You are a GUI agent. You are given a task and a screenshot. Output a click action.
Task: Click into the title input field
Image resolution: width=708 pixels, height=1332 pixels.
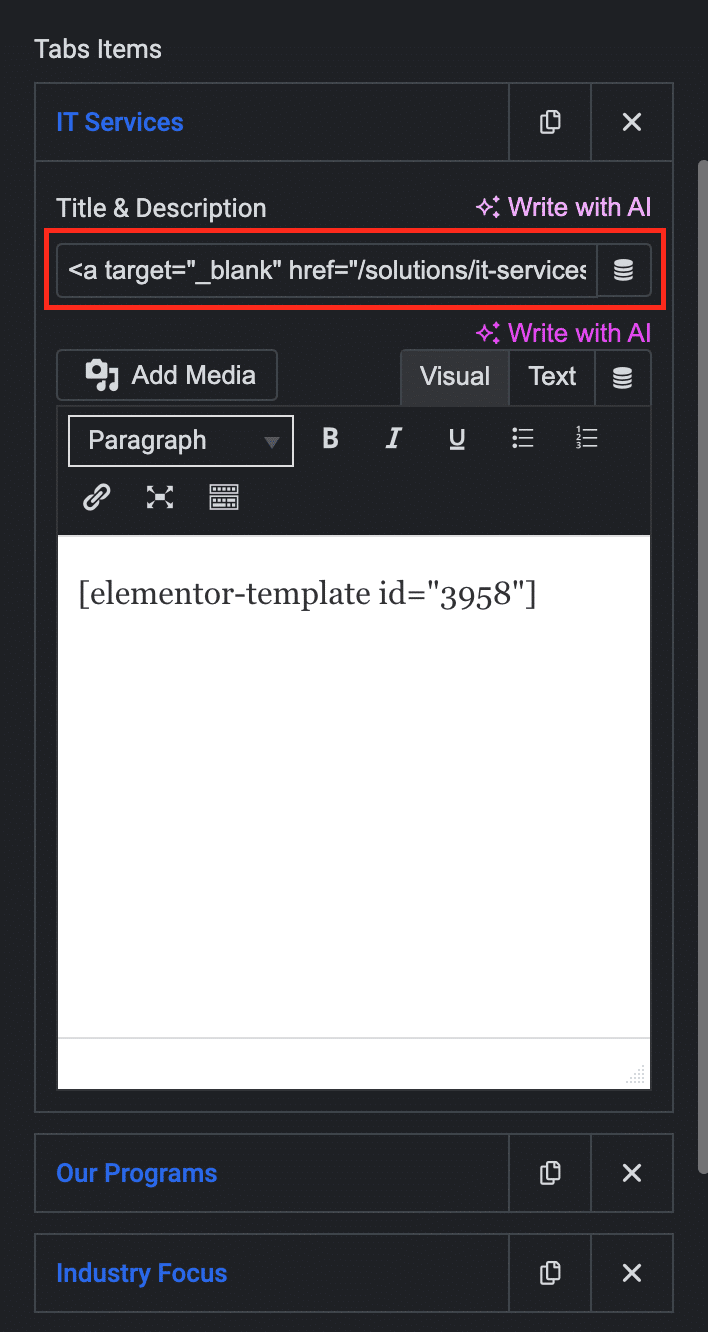tap(326, 271)
